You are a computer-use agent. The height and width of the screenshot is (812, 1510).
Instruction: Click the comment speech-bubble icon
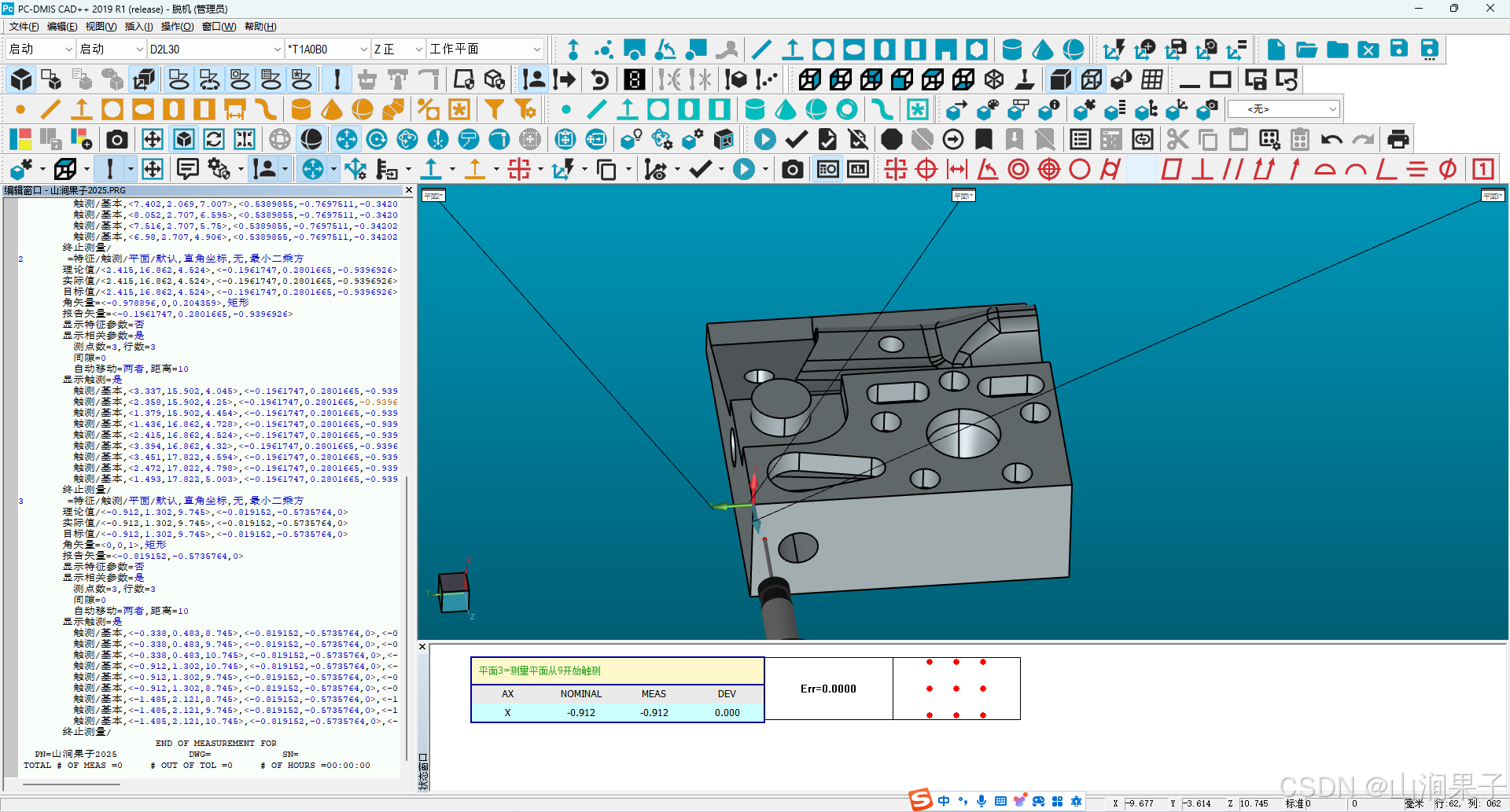187,169
